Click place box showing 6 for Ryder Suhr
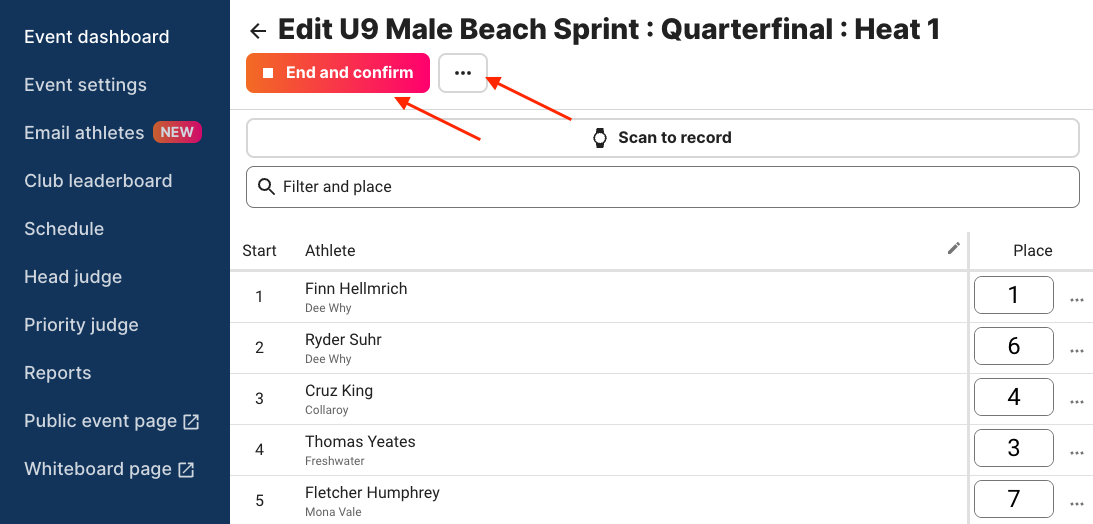 [1014, 346]
